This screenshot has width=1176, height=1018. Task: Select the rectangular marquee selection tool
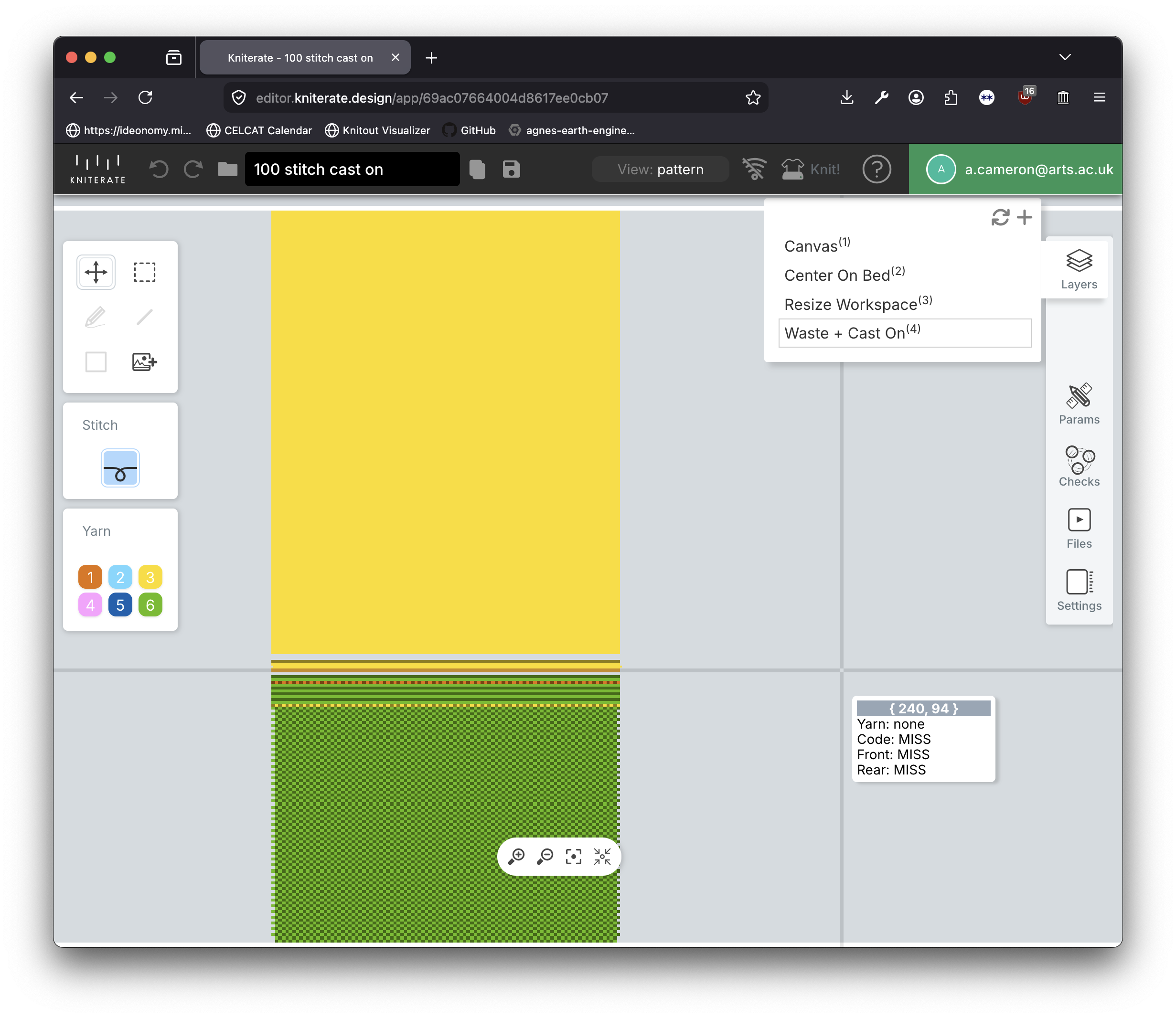(144, 272)
